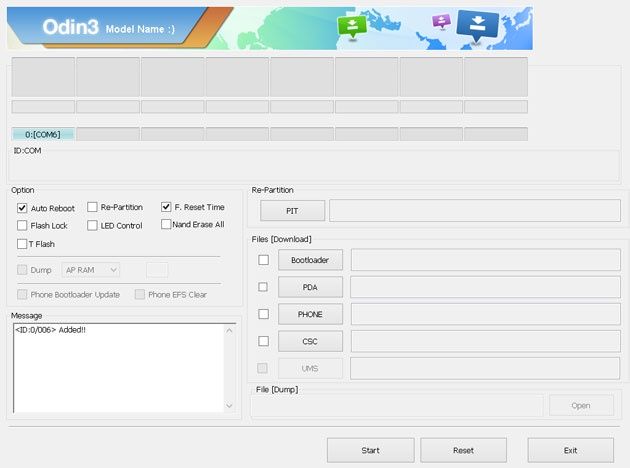Select the 0:[COM6] port indicator
This screenshot has height=468, width=630.
43,134
